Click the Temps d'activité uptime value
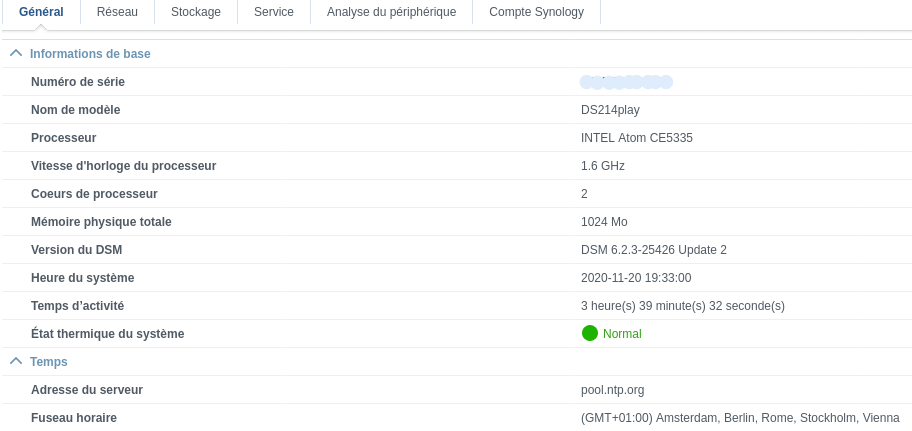 pos(682,306)
